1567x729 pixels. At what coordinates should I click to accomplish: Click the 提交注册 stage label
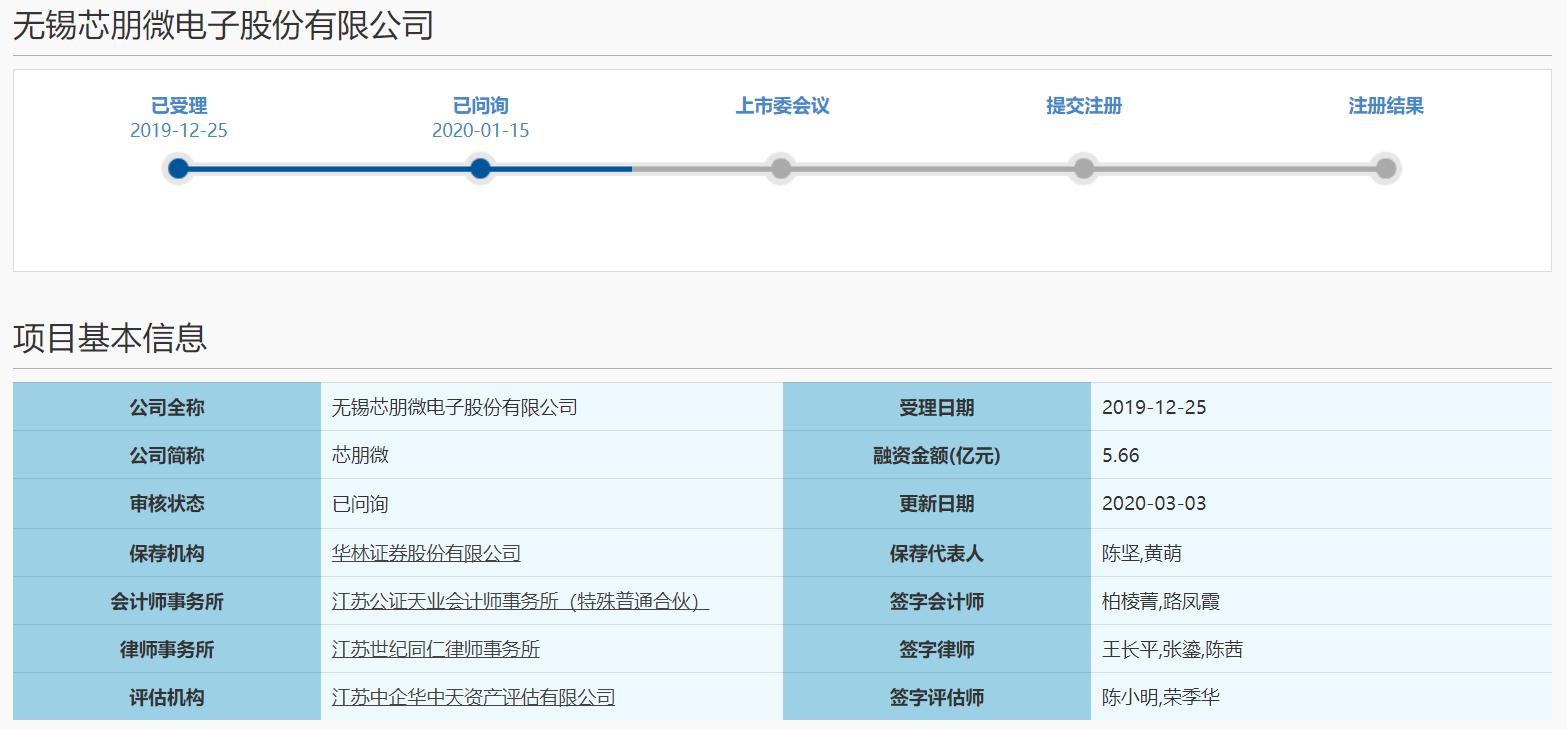pos(1083,104)
